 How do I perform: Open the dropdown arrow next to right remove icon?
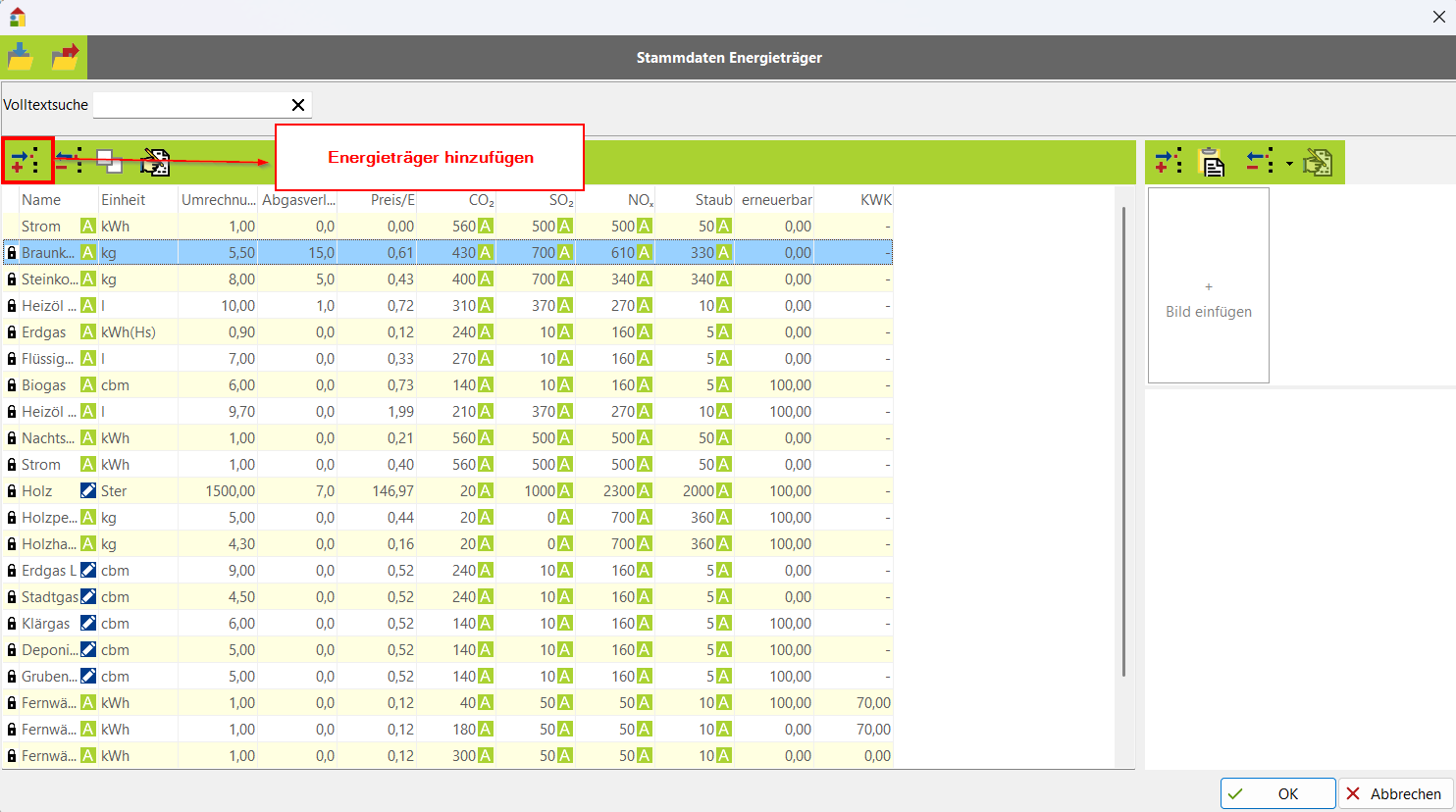pos(1289,164)
